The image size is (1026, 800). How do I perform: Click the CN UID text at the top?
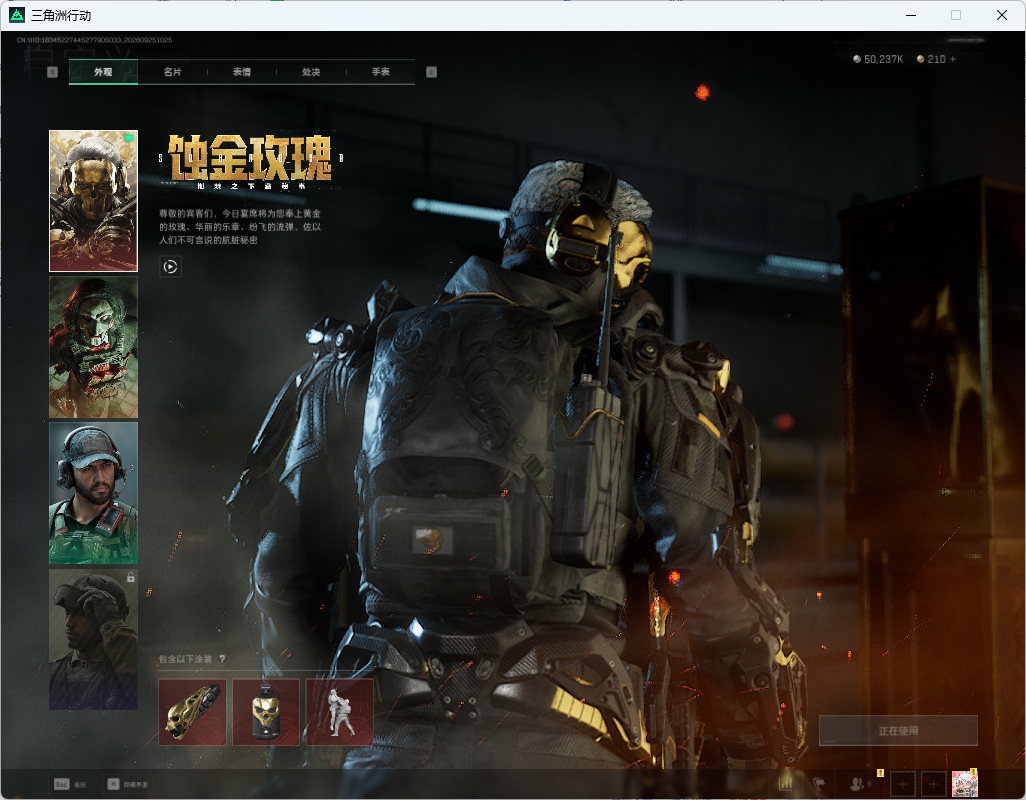(x=94, y=40)
